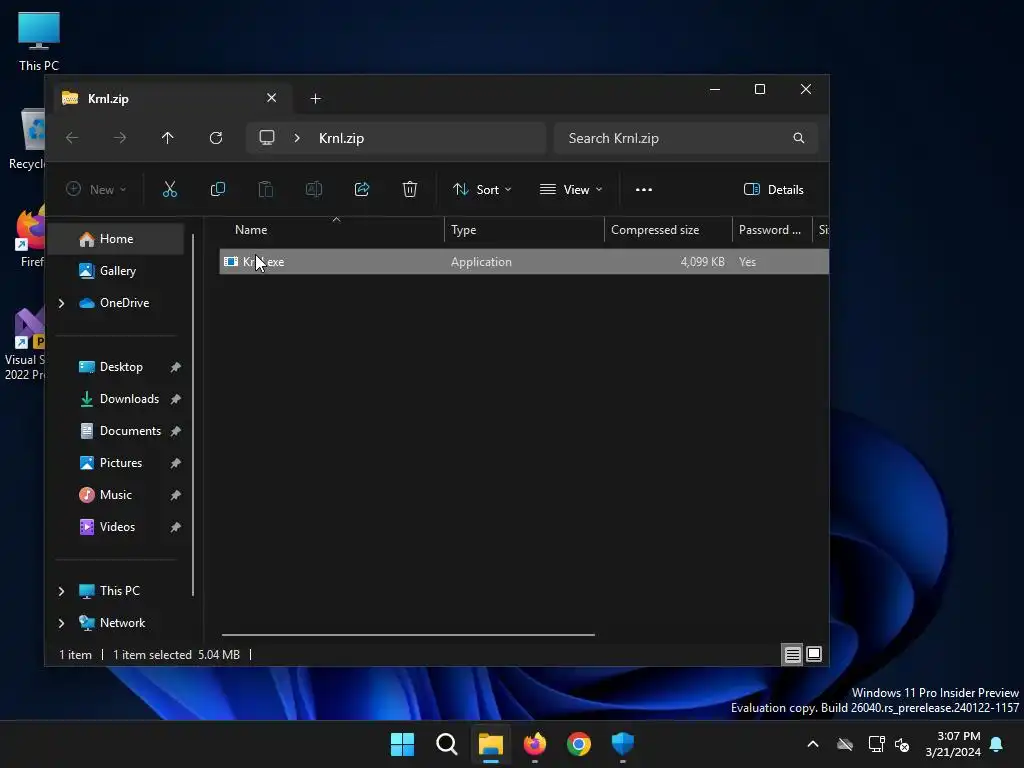
Task: Open Gallery in navigation pane
Action: [x=116, y=271]
